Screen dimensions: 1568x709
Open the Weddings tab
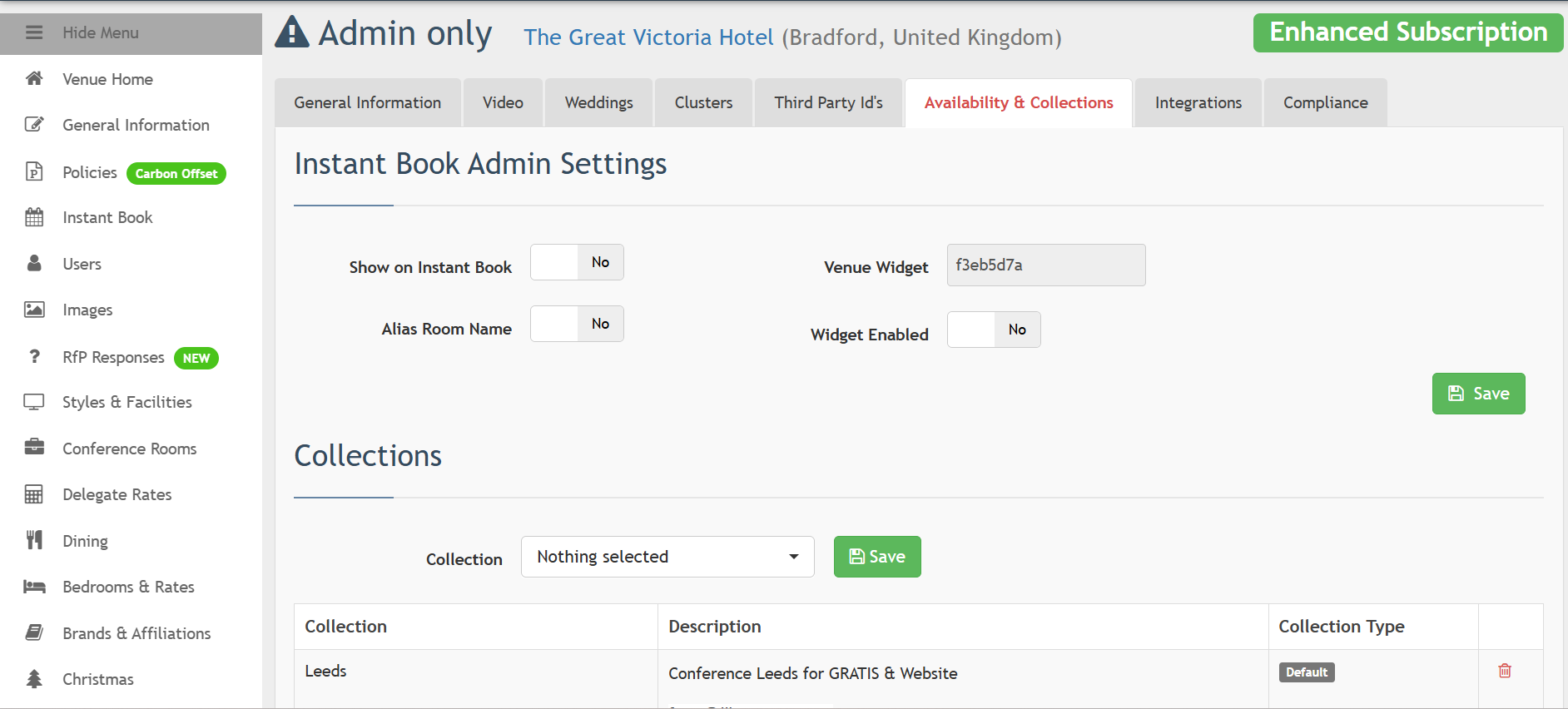coord(599,102)
